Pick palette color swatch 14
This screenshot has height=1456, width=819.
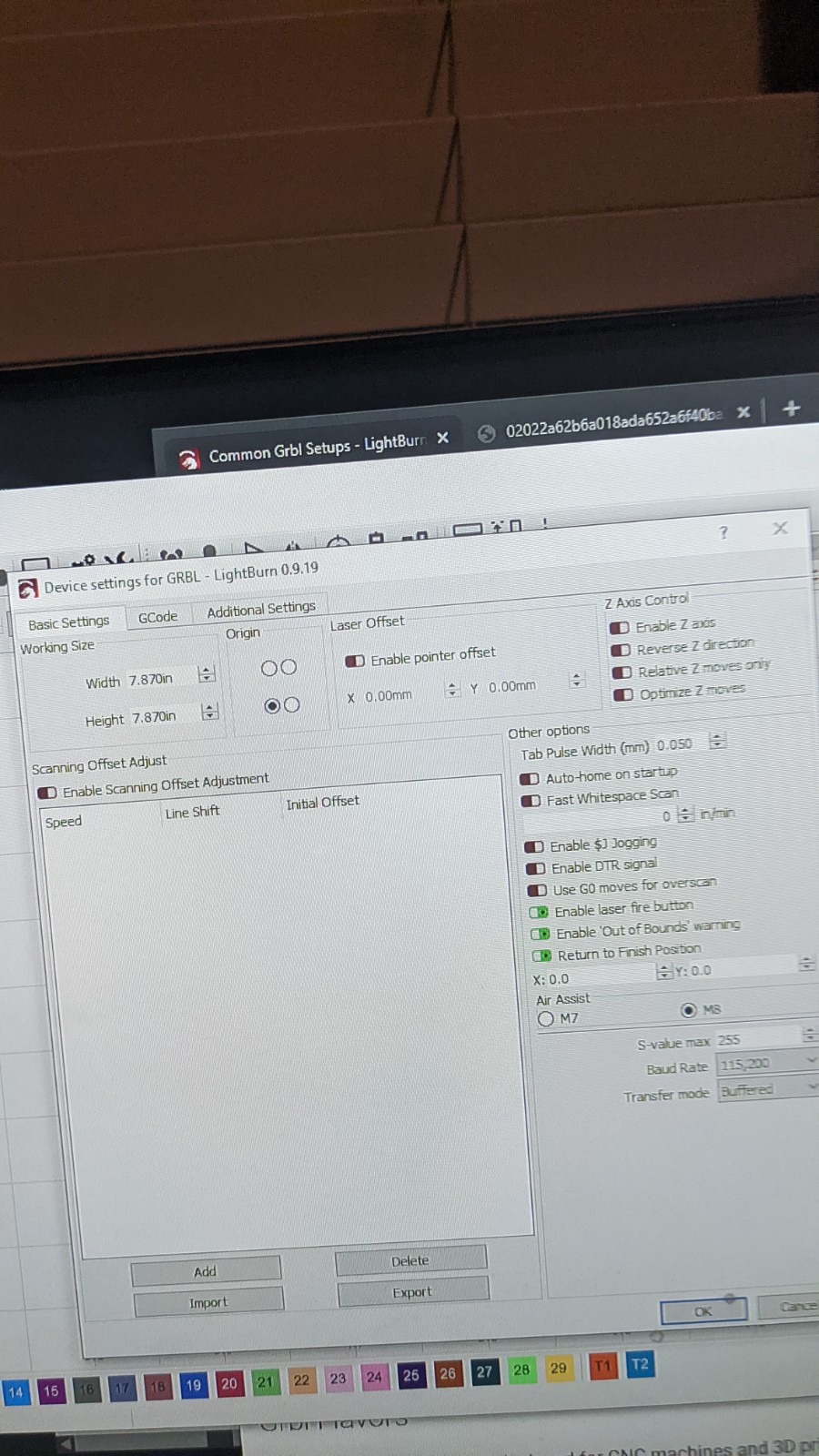15,1391
